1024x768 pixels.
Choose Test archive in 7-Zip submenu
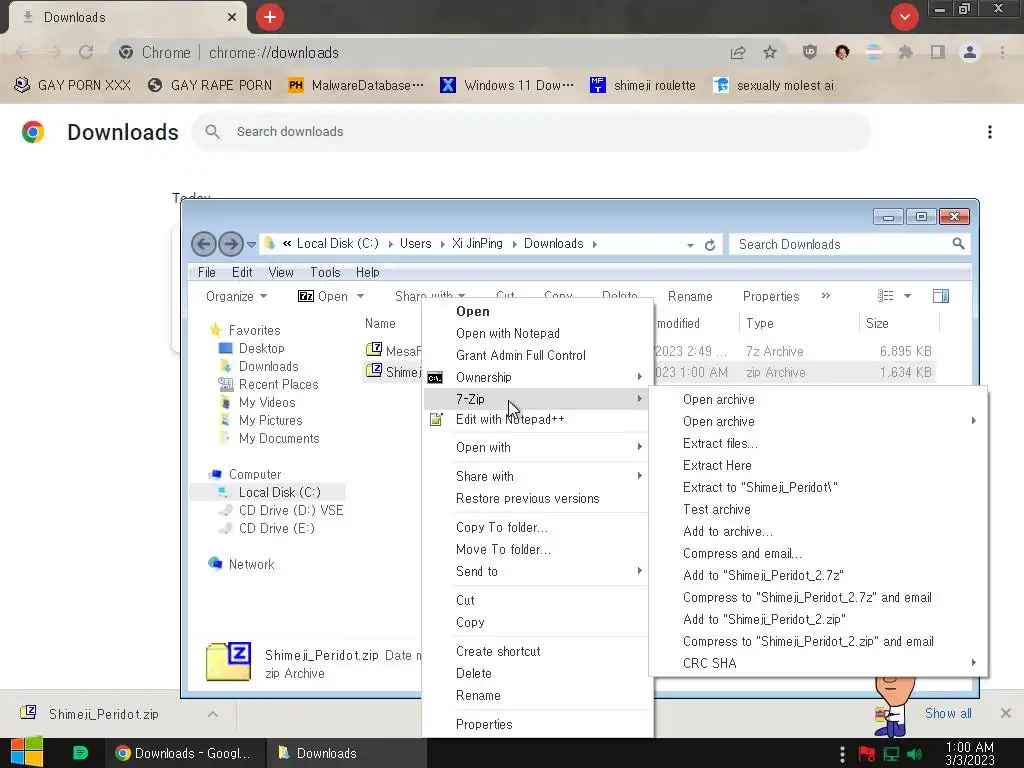pyautogui.click(x=818, y=509)
